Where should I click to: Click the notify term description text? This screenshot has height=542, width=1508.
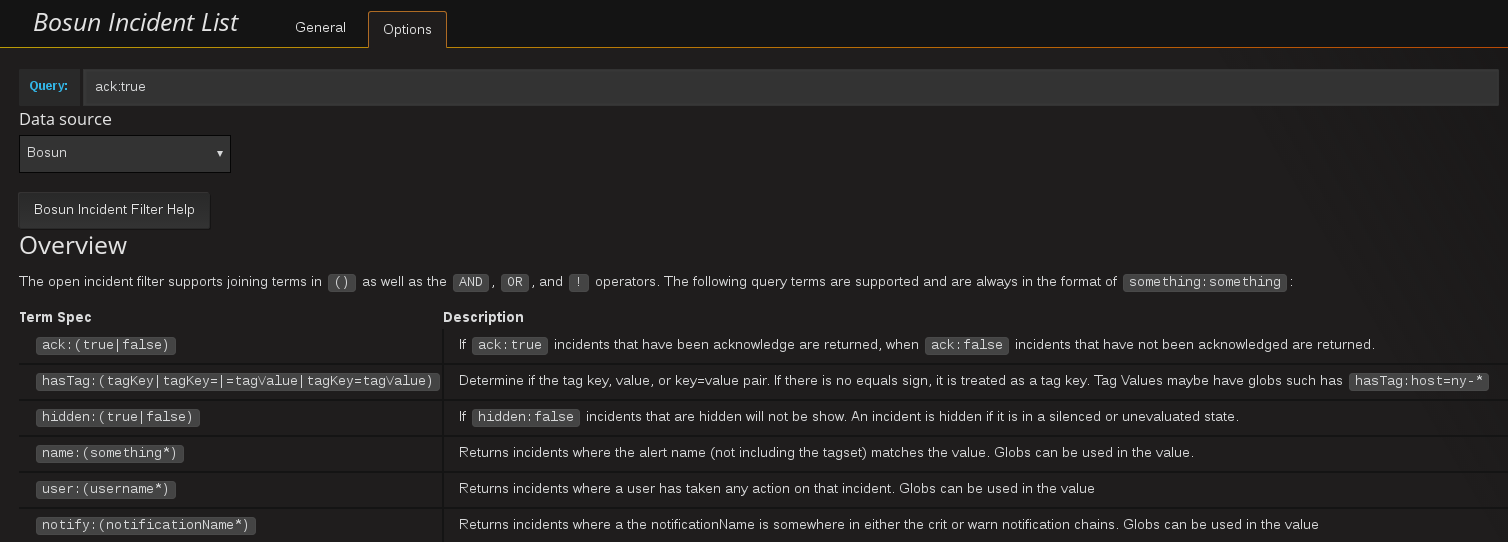coord(889,525)
